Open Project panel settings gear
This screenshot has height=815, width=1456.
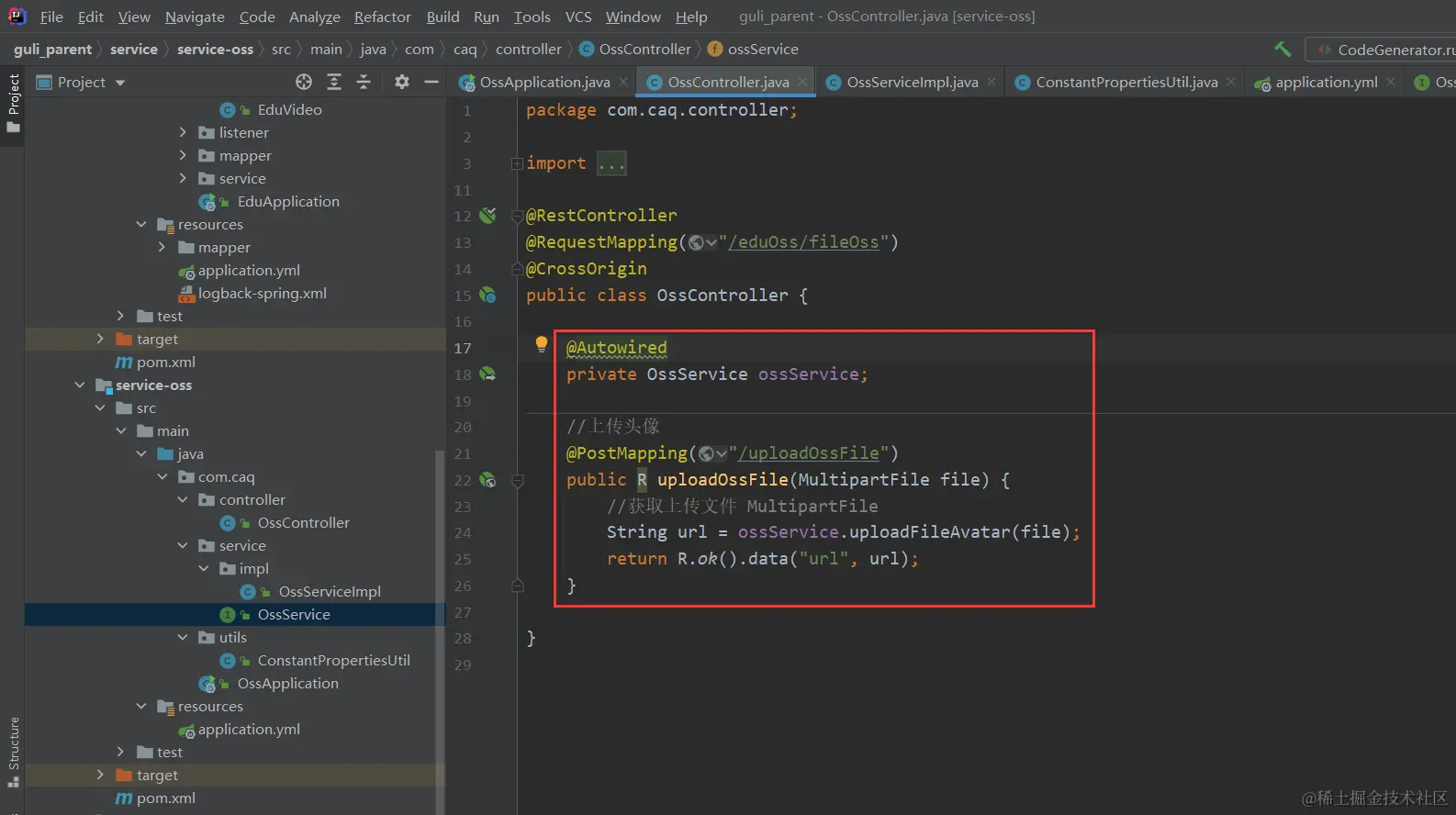pos(401,82)
